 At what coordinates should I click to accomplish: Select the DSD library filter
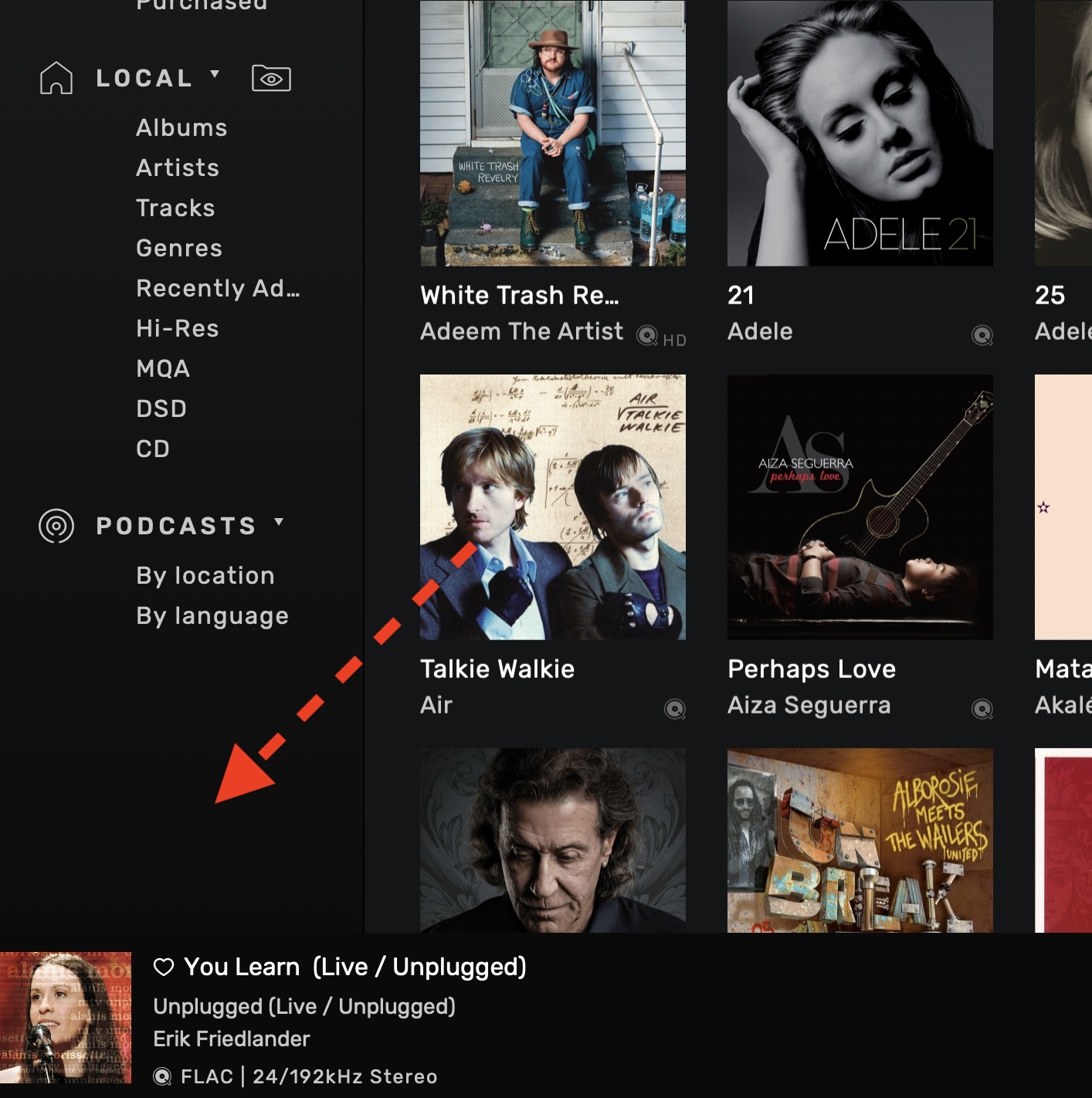161,408
